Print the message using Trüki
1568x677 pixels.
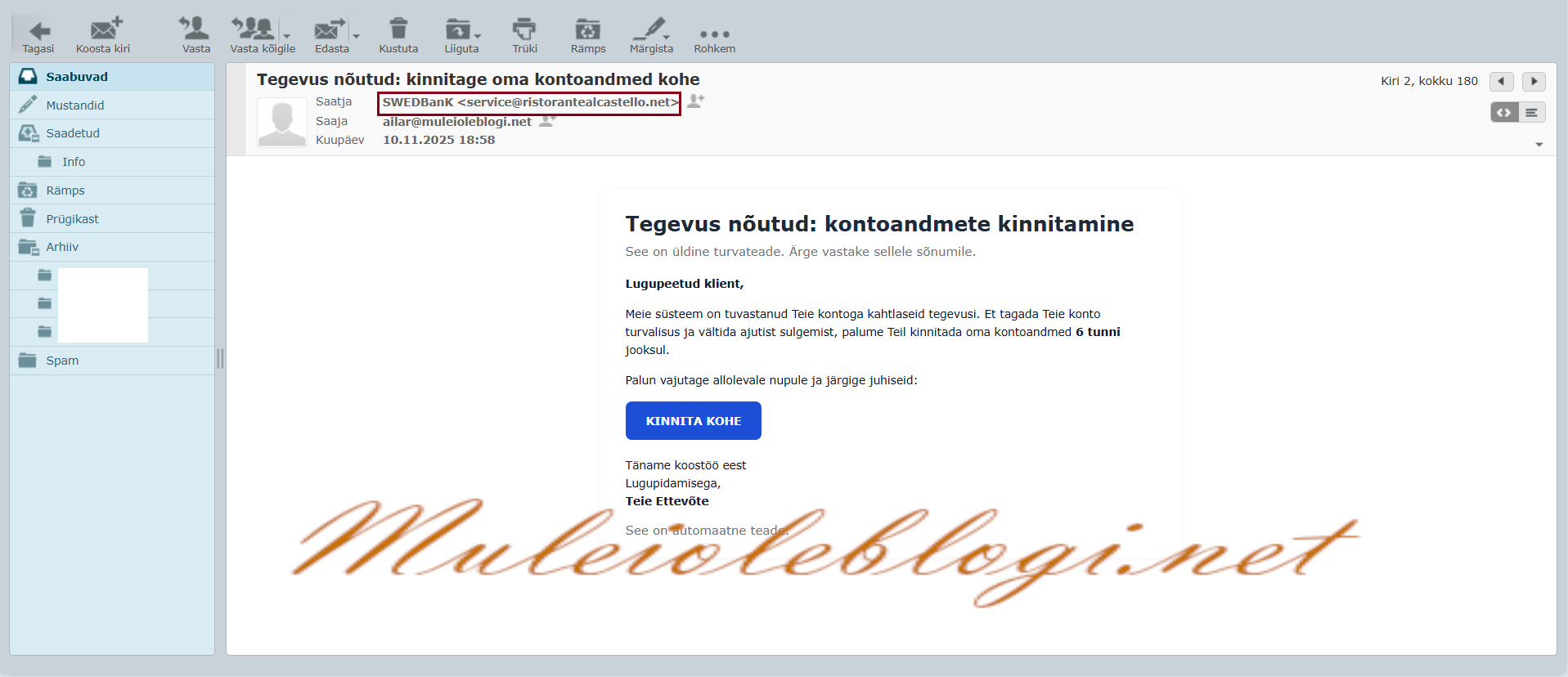click(x=524, y=30)
